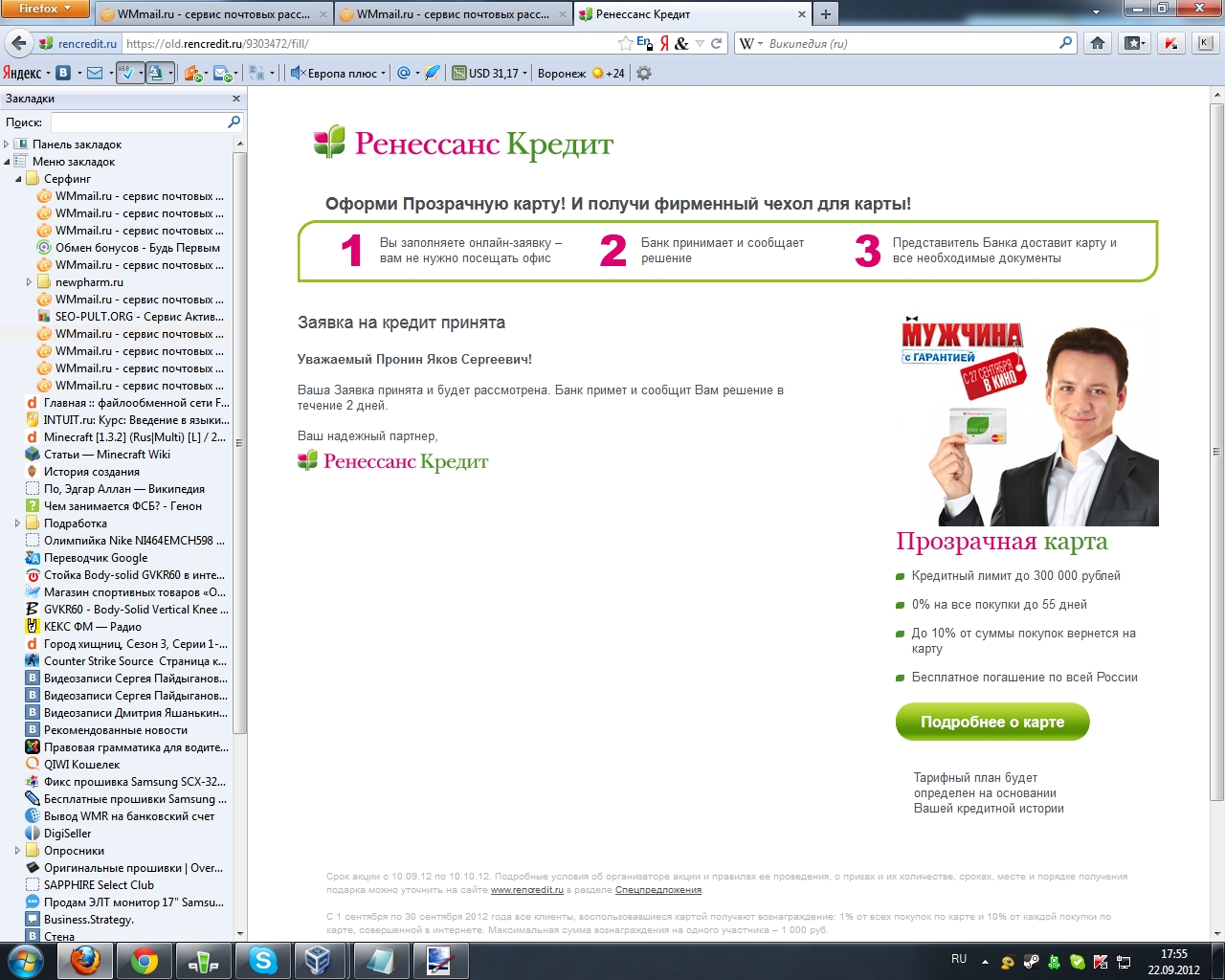The height and width of the screenshot is (980, 1225).
Task: Open the Windows Start menu
Action: pyautogui.click(x=25, y=960)
